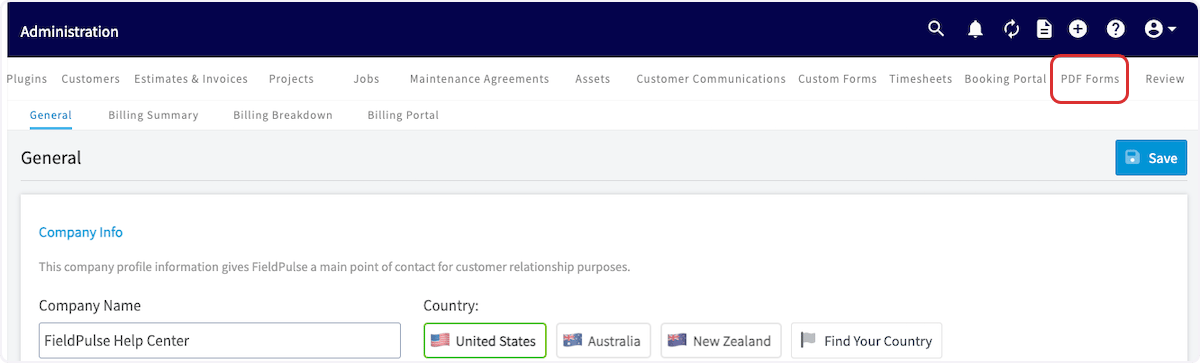Switch to the Timesheets tab

pos(920,79)
